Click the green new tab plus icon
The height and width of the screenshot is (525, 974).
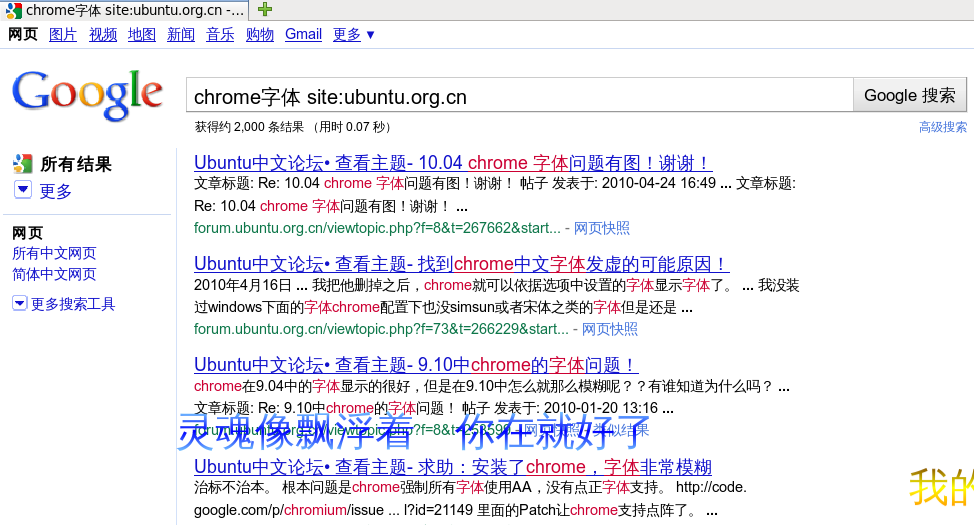[265, 9]
